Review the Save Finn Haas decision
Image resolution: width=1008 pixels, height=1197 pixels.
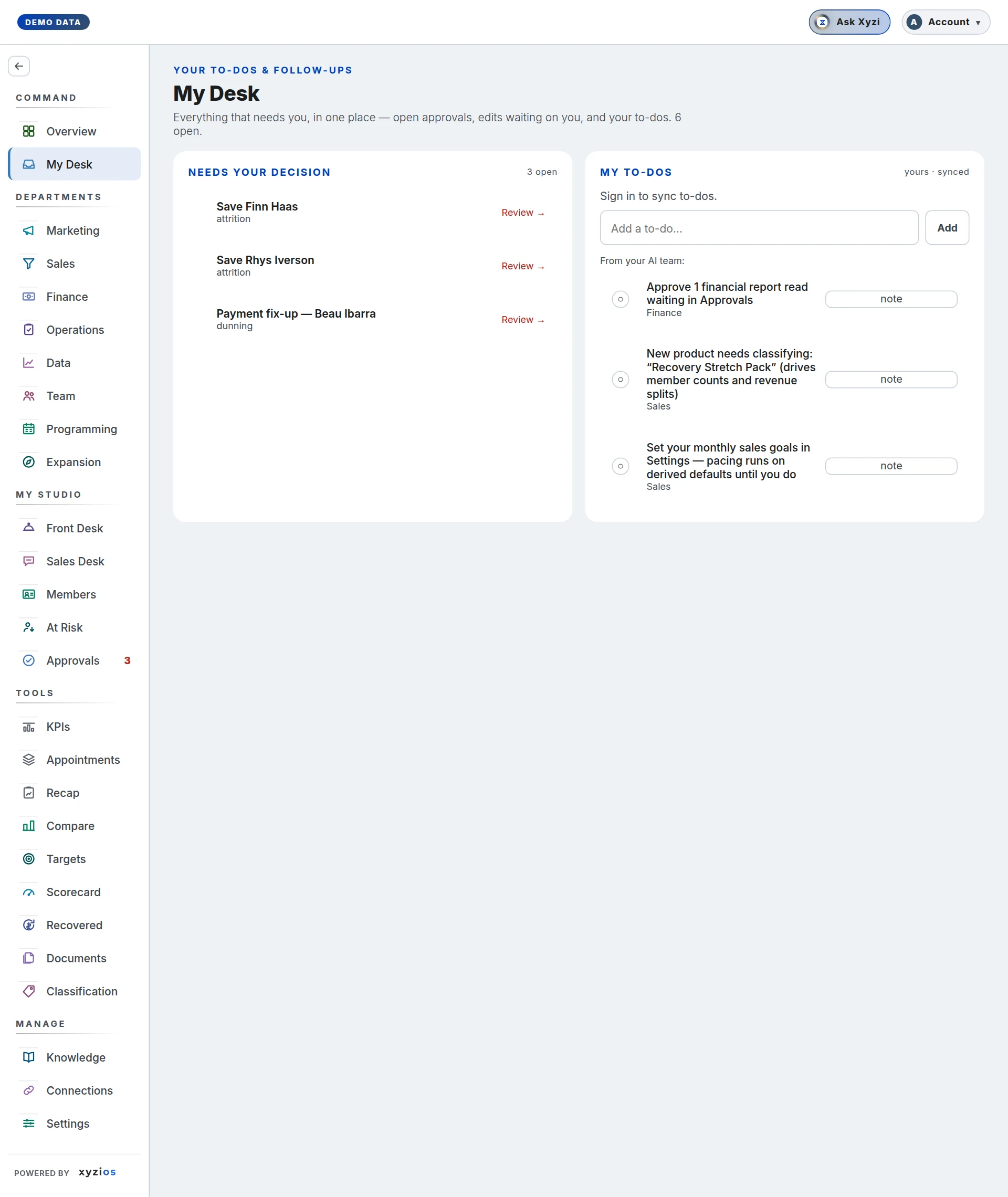pos(523,213)
